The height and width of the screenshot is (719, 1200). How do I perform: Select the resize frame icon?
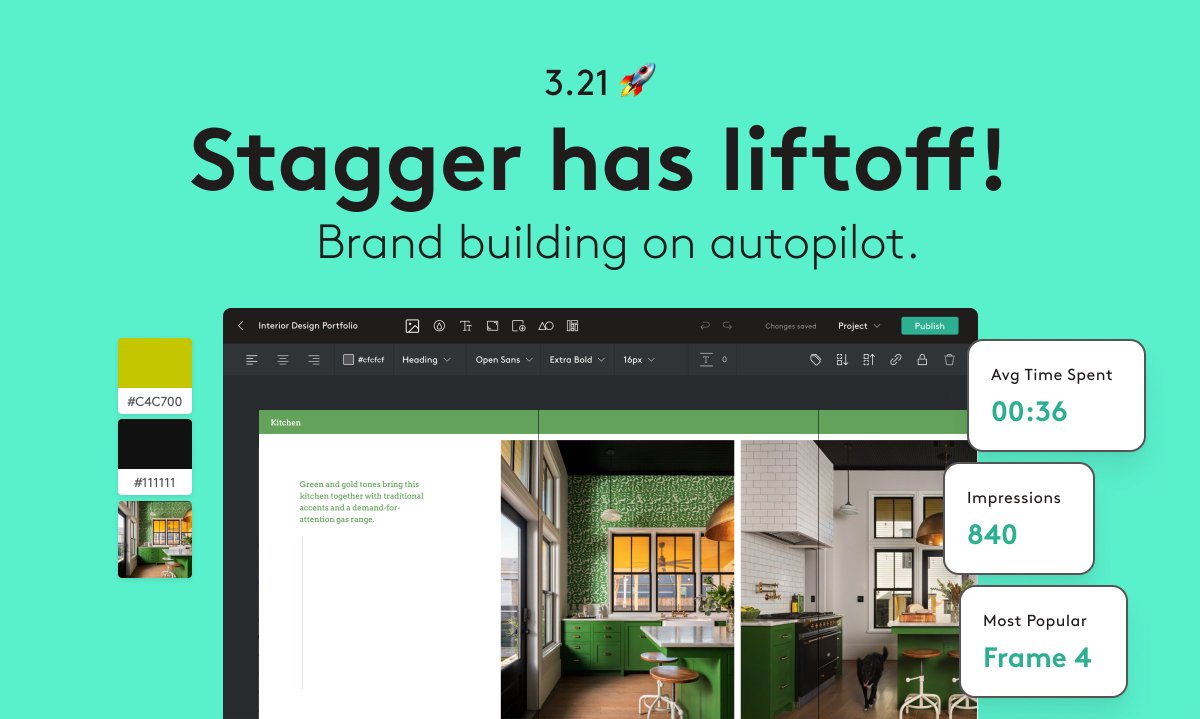click(x=492, y=326)
